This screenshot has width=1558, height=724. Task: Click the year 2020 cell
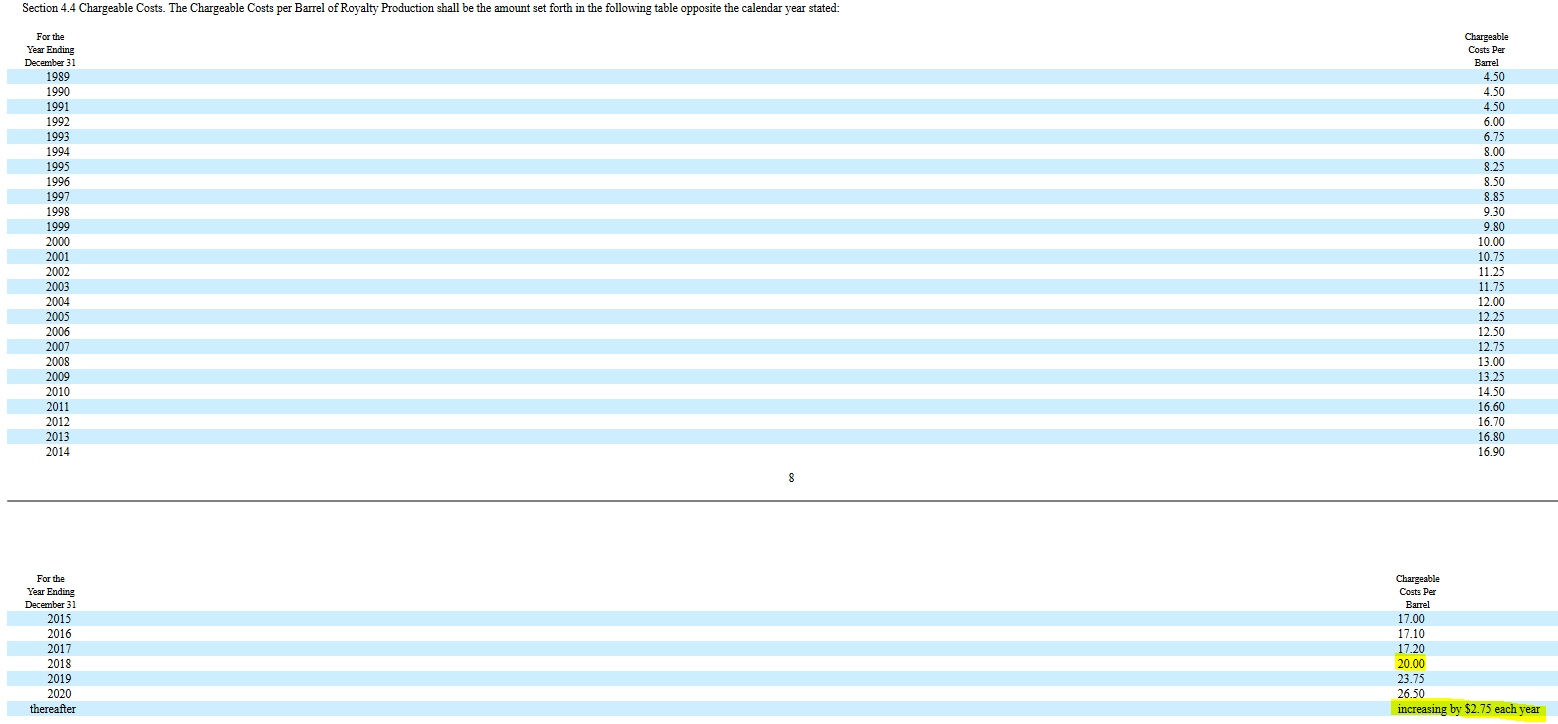point(58,693)
